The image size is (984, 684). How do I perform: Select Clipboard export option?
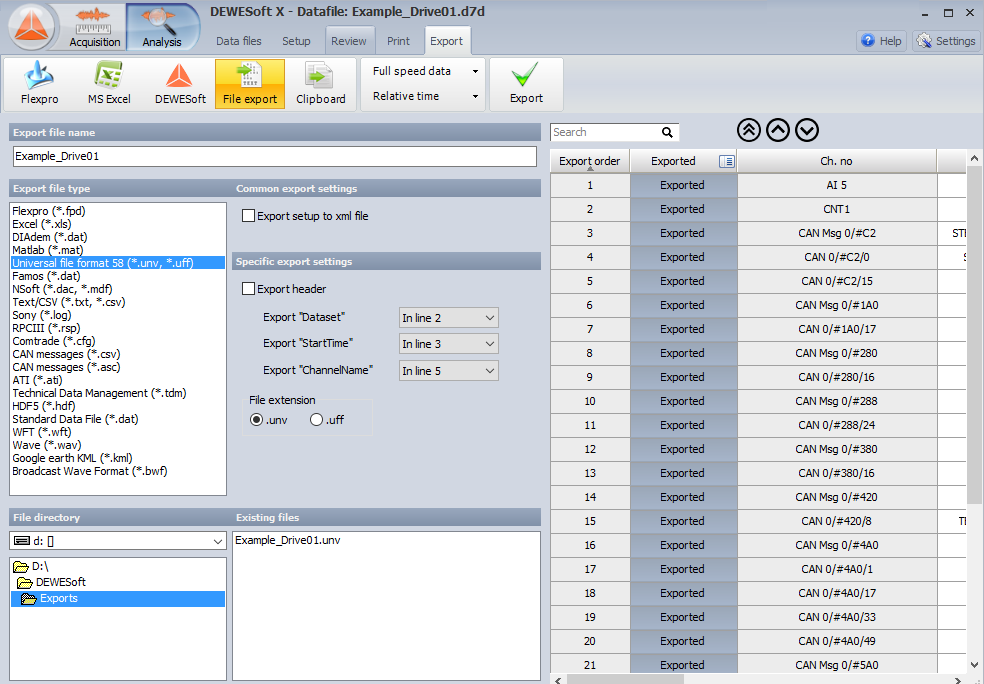pyautogui.click(x=321, y=83)
